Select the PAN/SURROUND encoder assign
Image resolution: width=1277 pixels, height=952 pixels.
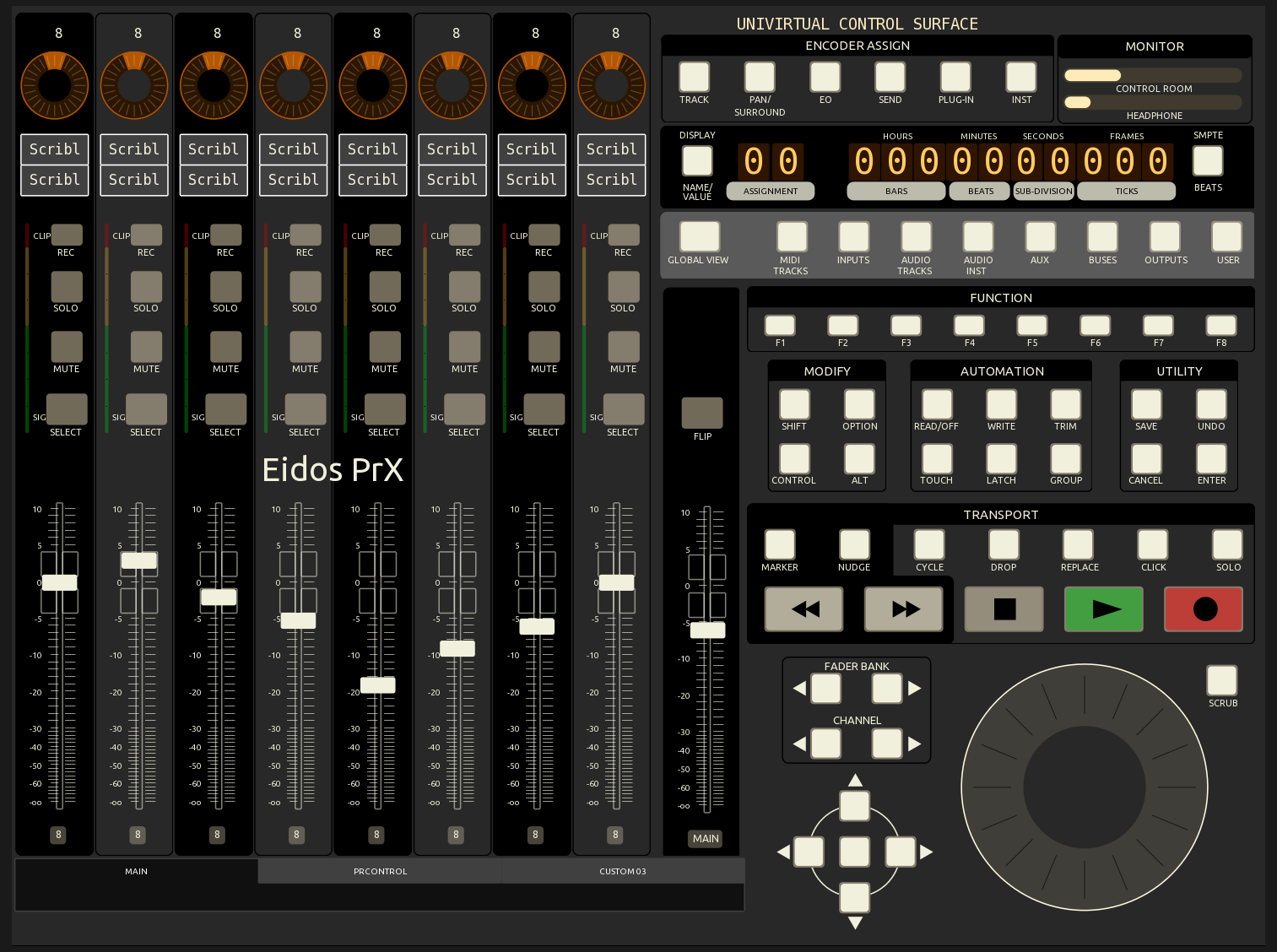click(x=759, y=77)
